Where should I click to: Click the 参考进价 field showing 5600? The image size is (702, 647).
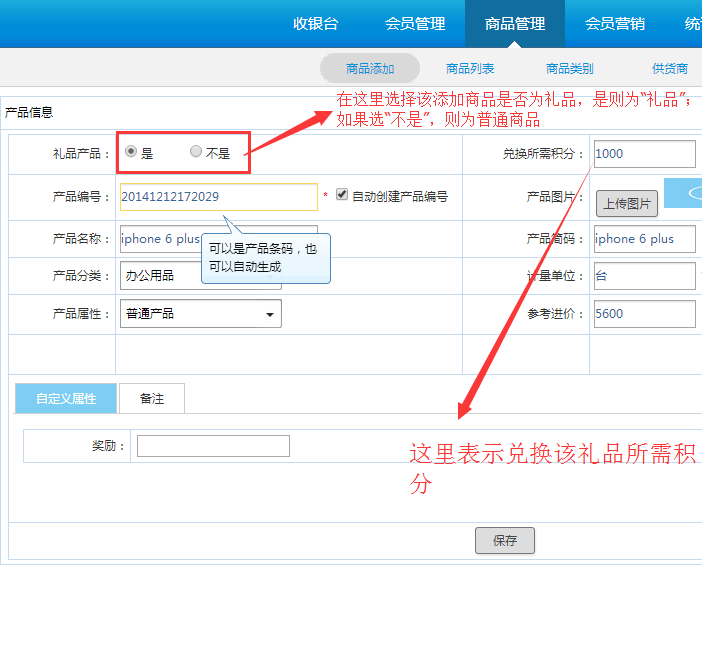point(644,314)
